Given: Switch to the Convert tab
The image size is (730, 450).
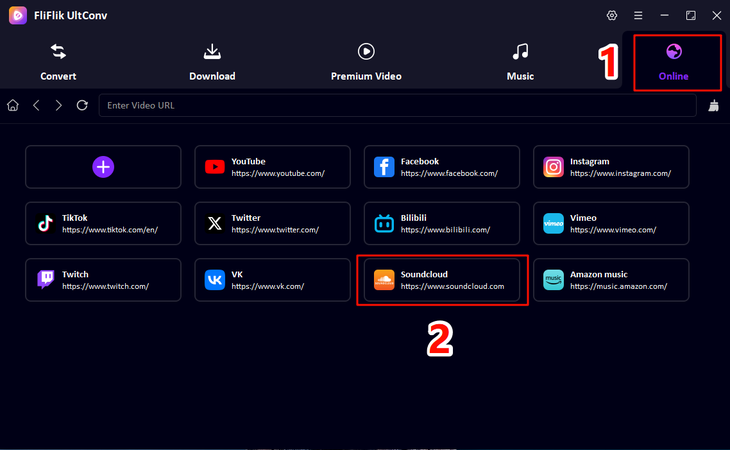Looking at the screenshot, I should click(58, 61).
